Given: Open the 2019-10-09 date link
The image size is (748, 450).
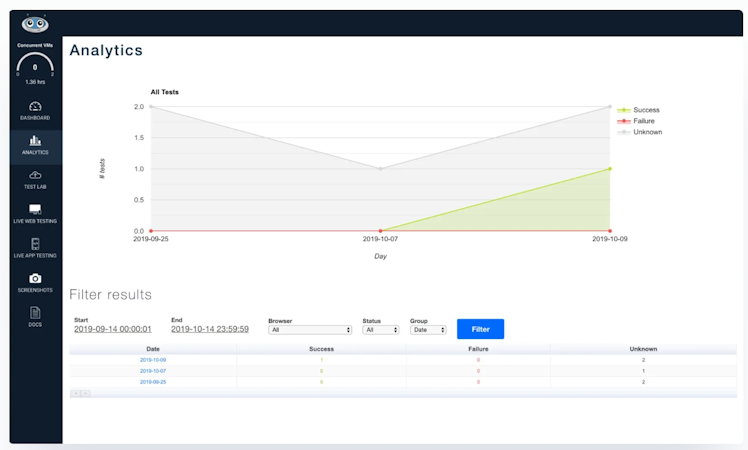Looking at the screenshot, I should click(x=153, y=360).
